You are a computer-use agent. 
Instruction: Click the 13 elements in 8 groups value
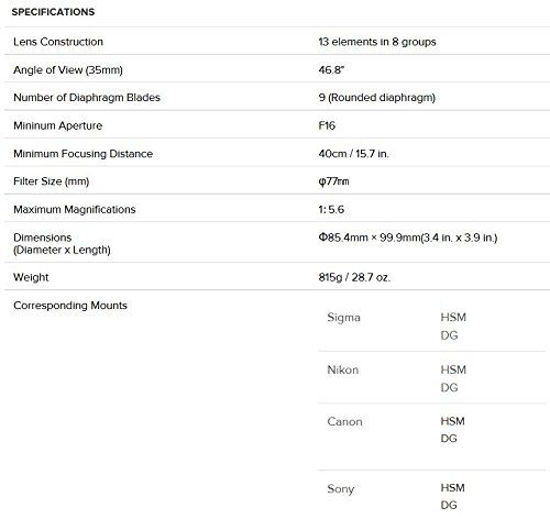tap(377, 42)
